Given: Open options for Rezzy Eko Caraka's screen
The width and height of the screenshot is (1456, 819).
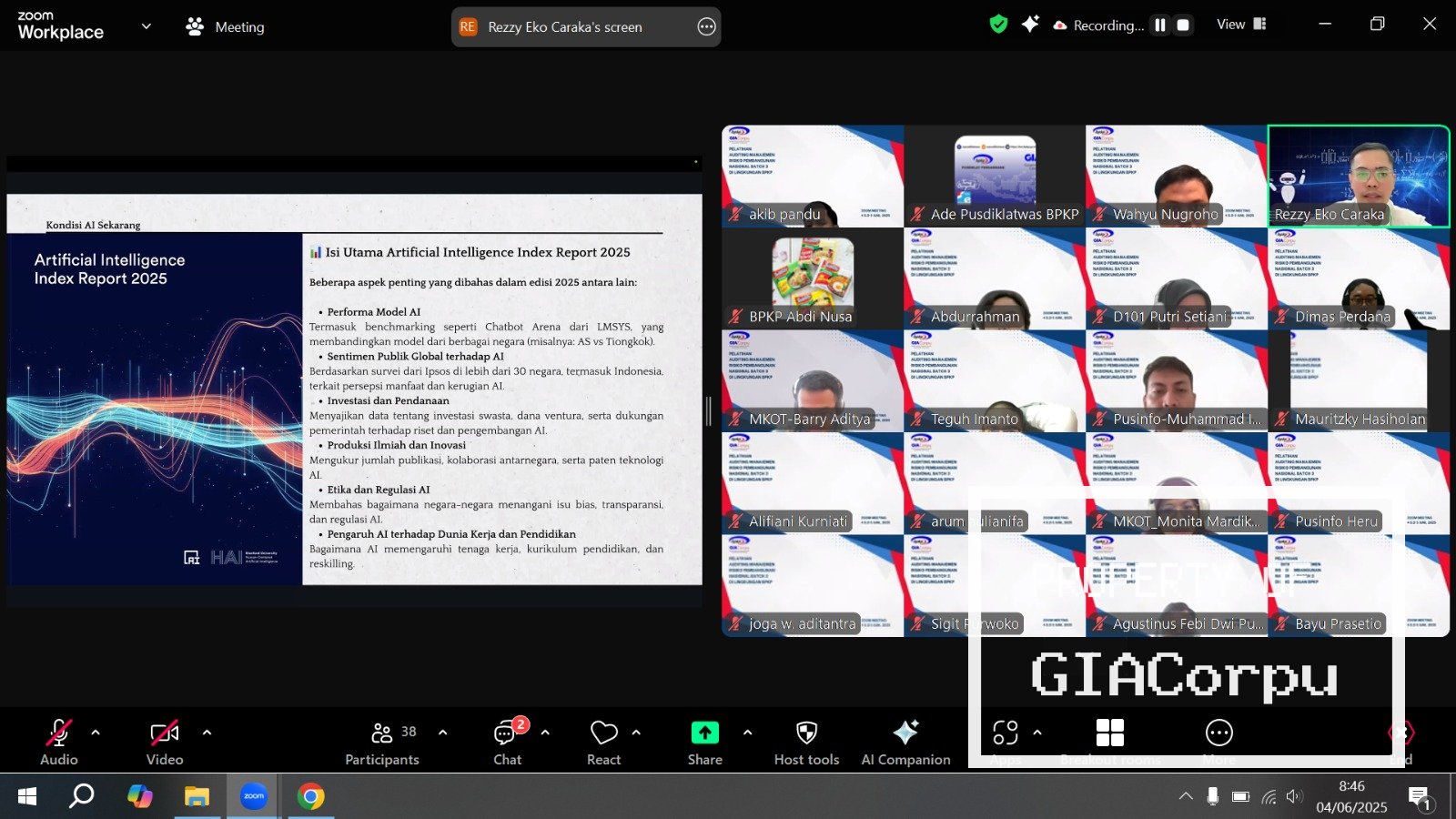Looking at the screenshot, I should point(706,27).
